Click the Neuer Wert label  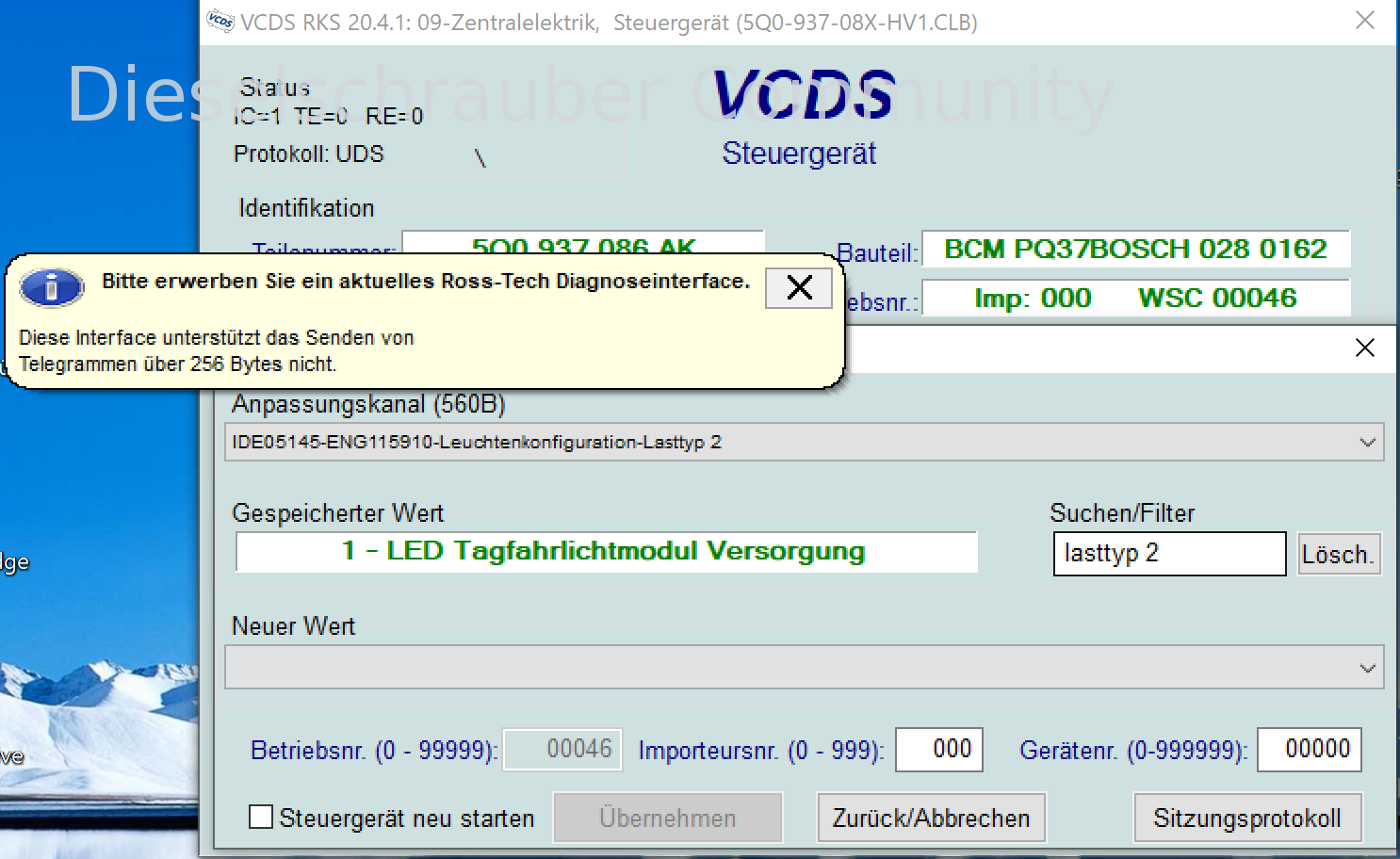click(x=293, y=626)
